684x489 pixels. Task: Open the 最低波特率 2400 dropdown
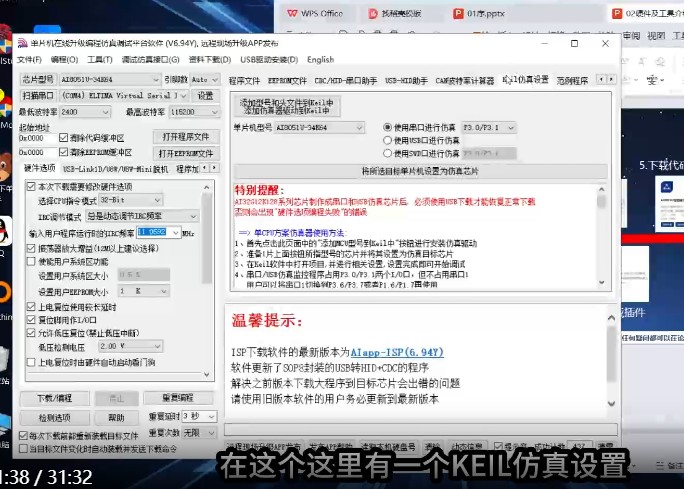[x=85, y=112]
